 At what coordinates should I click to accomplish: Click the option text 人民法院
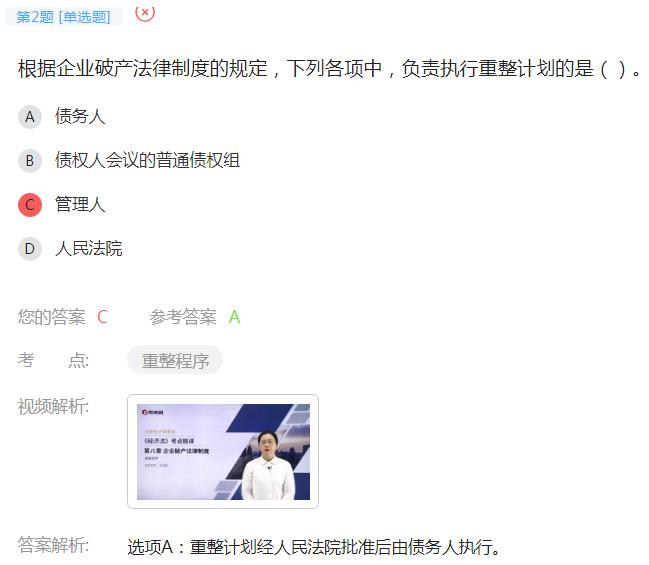pyautogui.click(x=89, y=248)
